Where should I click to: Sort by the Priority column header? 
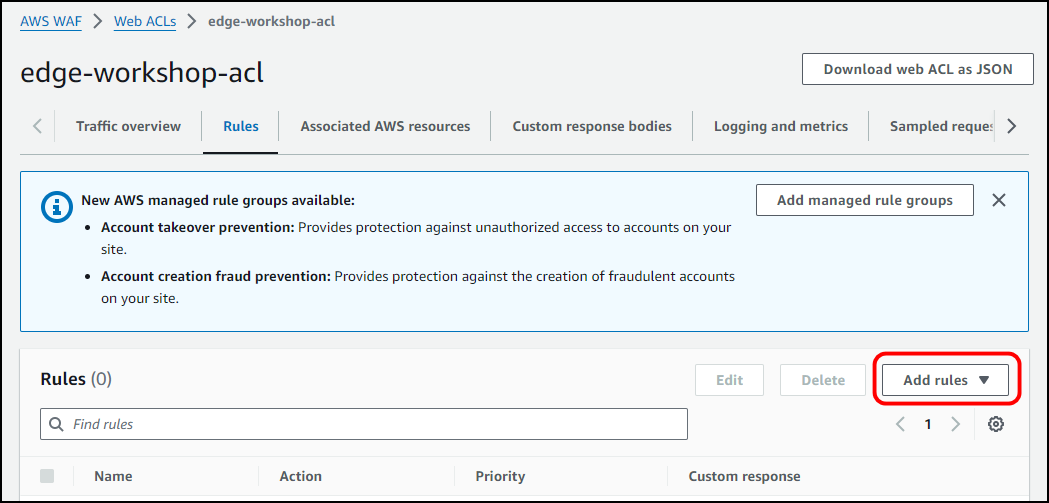(x=500, y=477)
